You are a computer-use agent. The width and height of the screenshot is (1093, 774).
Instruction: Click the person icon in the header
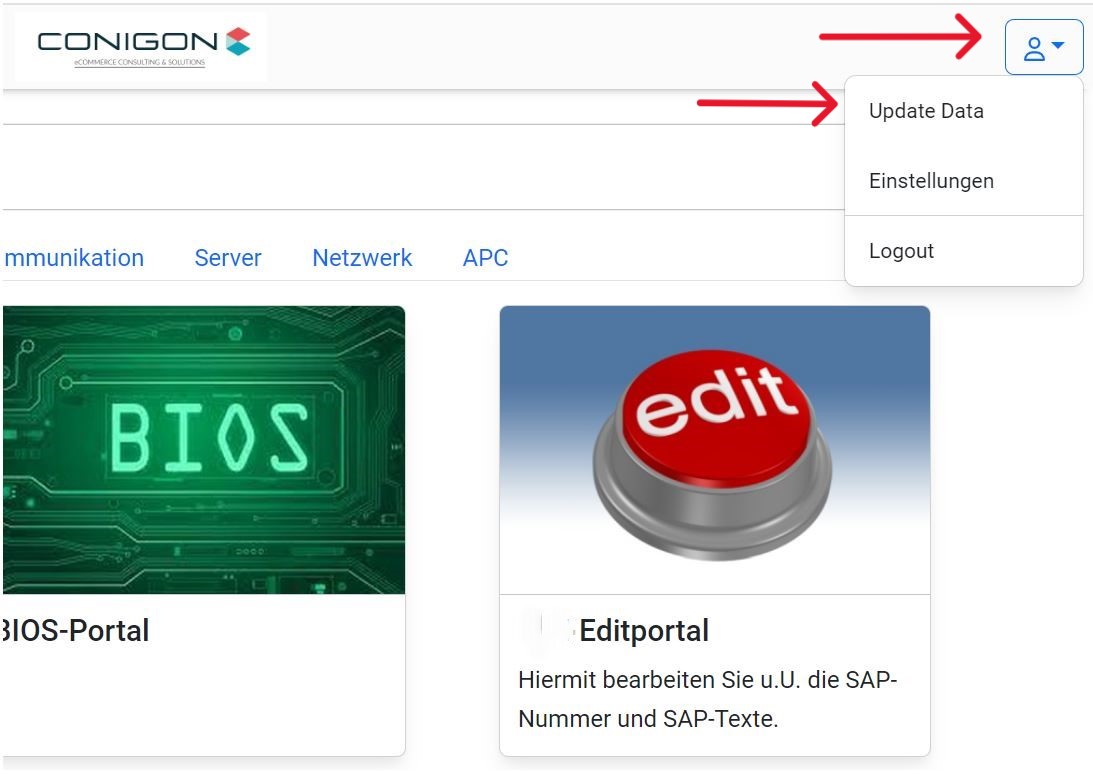click(1034, 48)
